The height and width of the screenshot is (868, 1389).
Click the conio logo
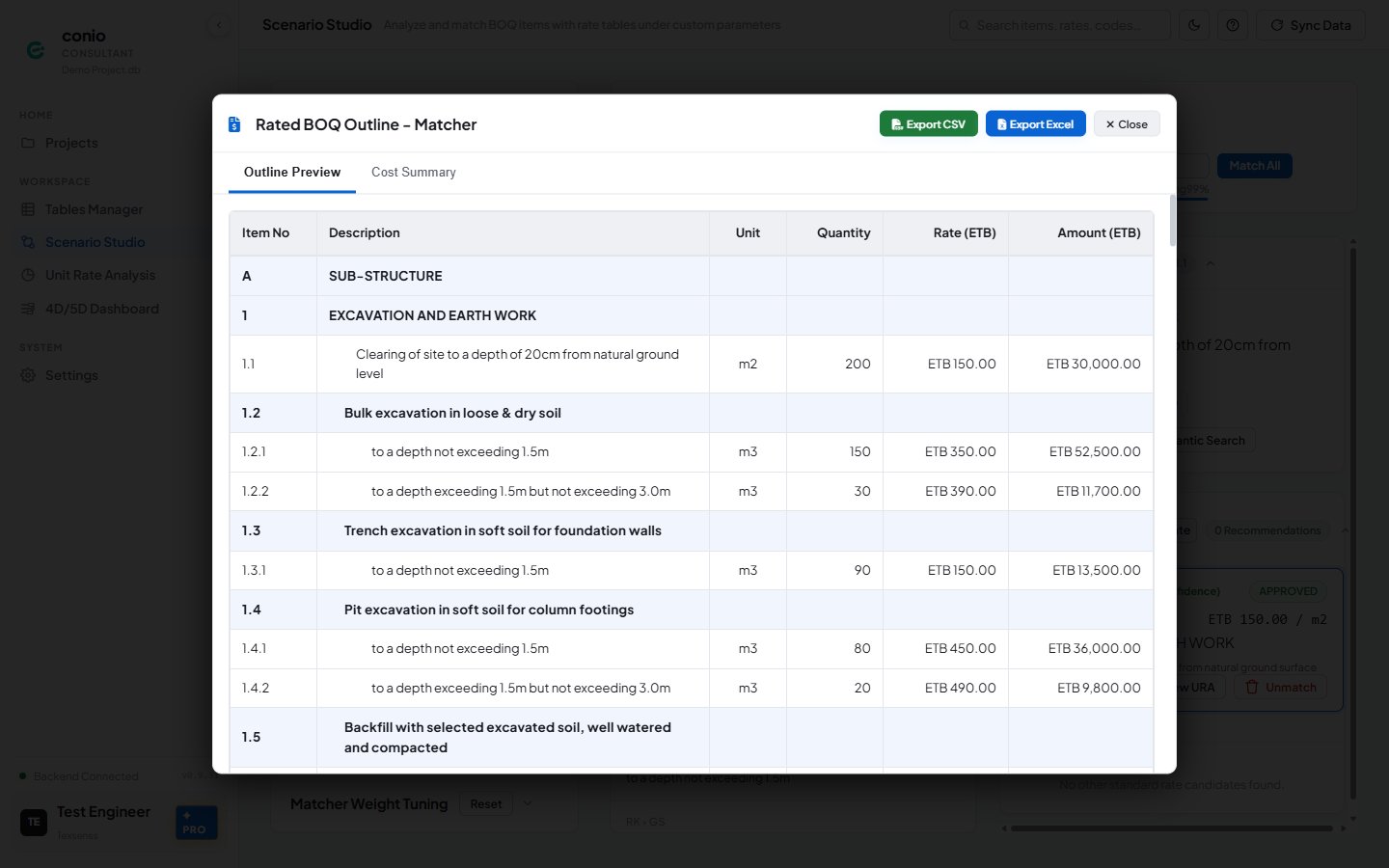point(36,49)
